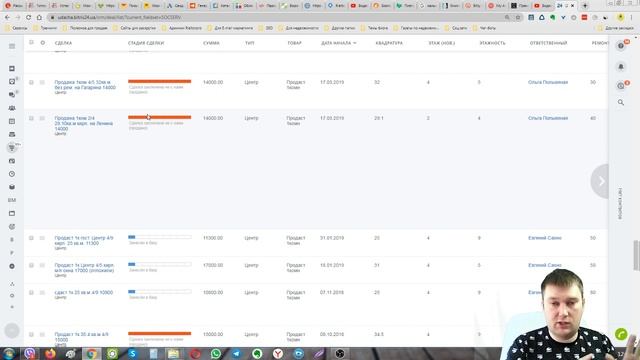The width and height of the screenshot is (640, 360).
Task: Click the browser back arrow
Action: pos(7,18)
